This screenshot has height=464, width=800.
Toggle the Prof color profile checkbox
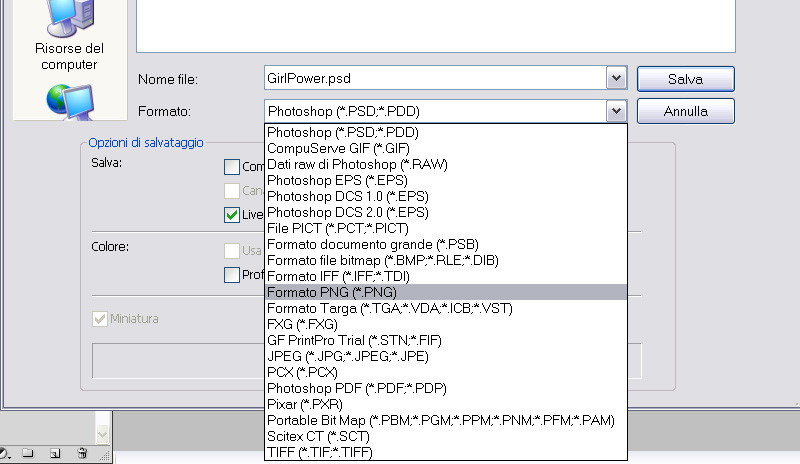click(232, 275)
